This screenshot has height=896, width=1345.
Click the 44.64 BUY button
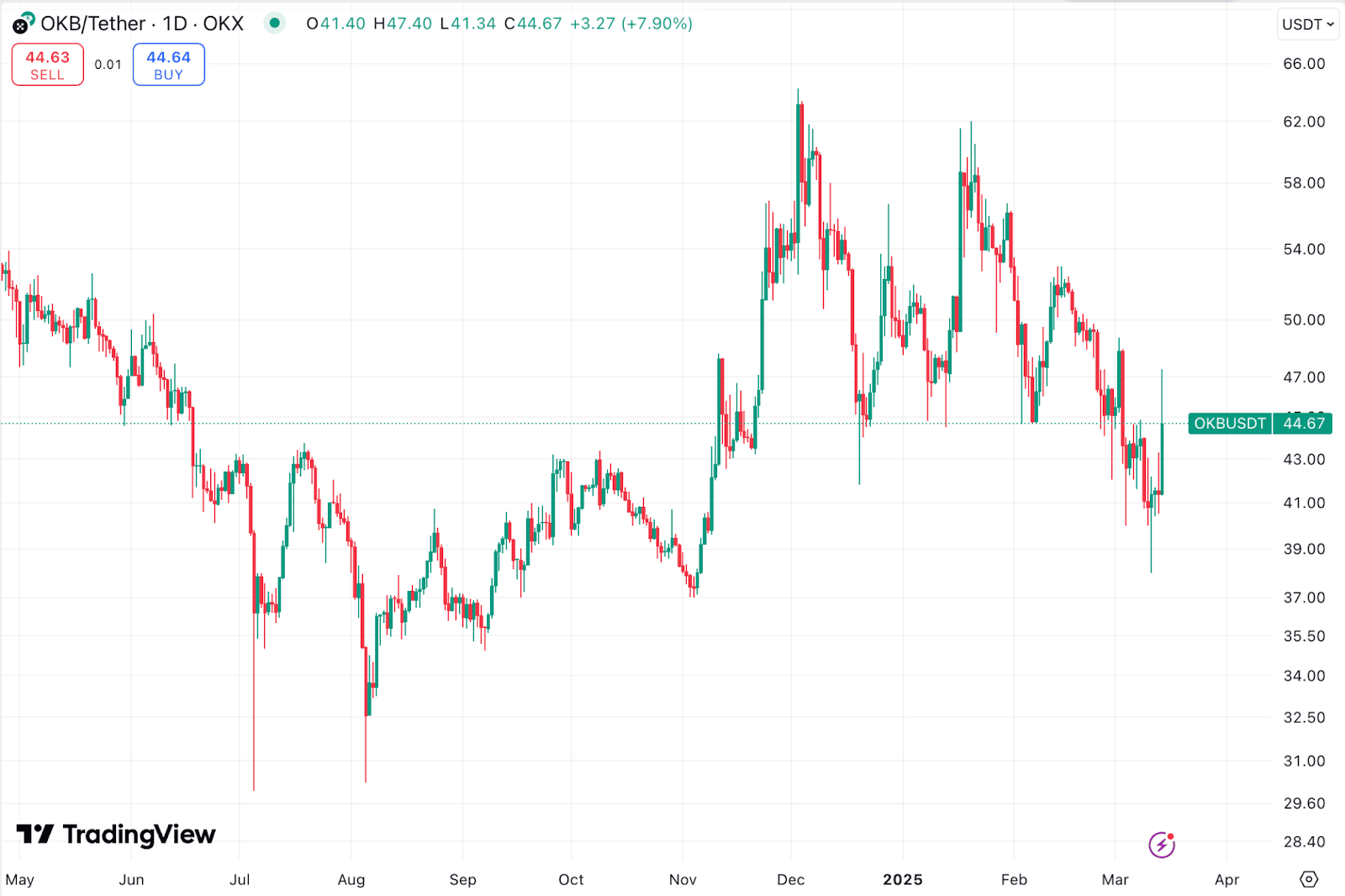click(x=169, y=65)
